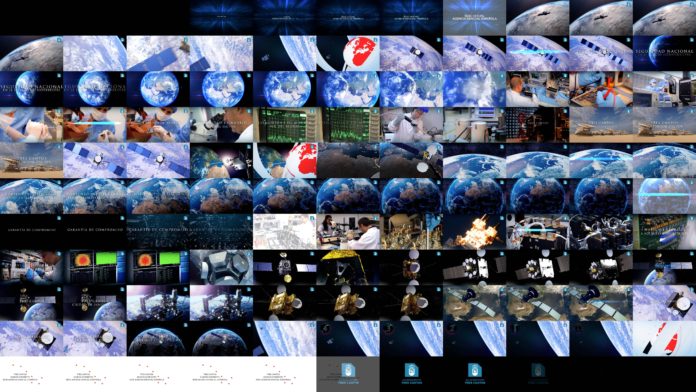Open the two lab workers at microscopes frame
696x392 pixels.
click(348, 232)
